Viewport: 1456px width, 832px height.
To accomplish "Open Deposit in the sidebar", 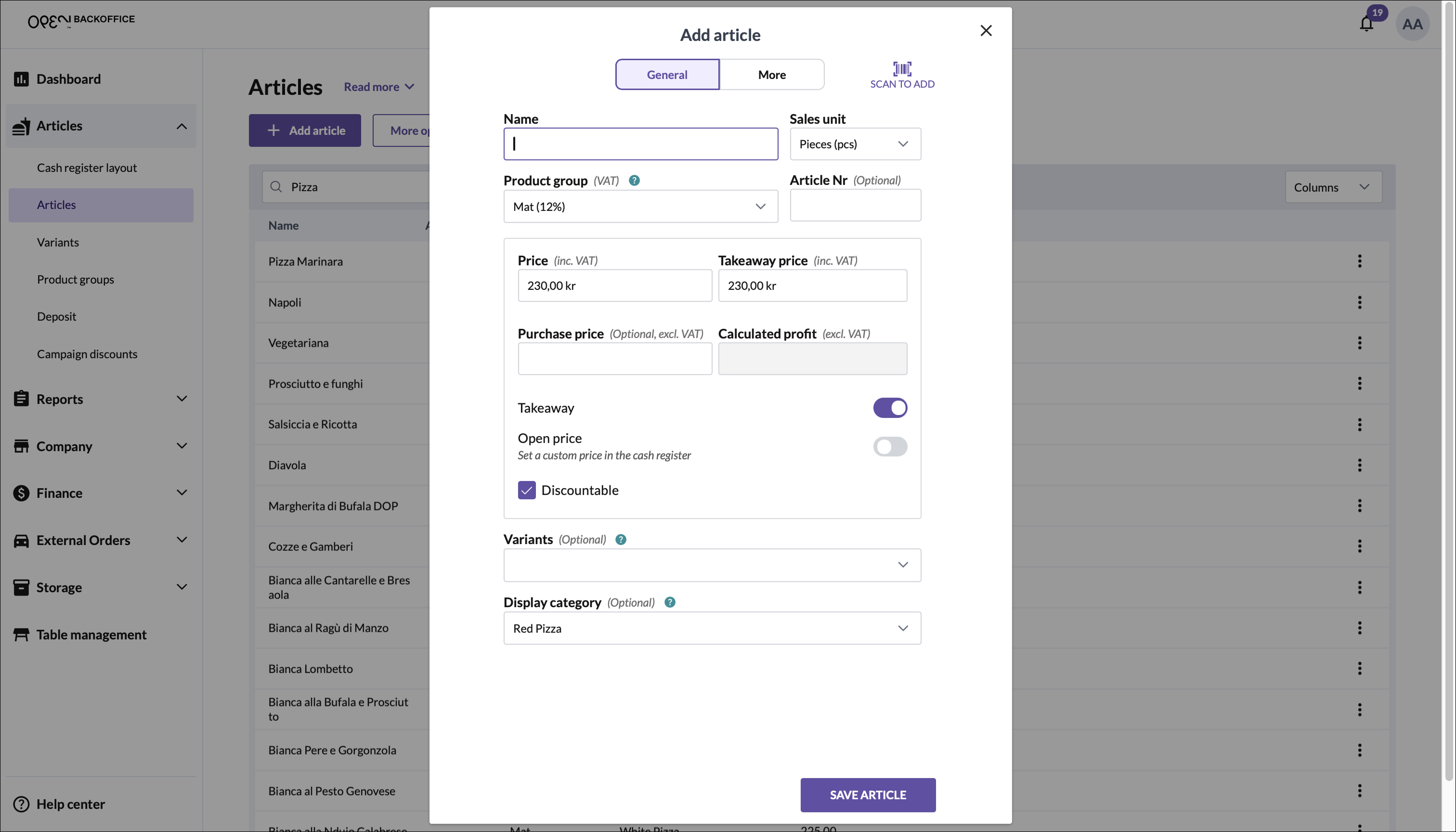I will pos(56,316).
